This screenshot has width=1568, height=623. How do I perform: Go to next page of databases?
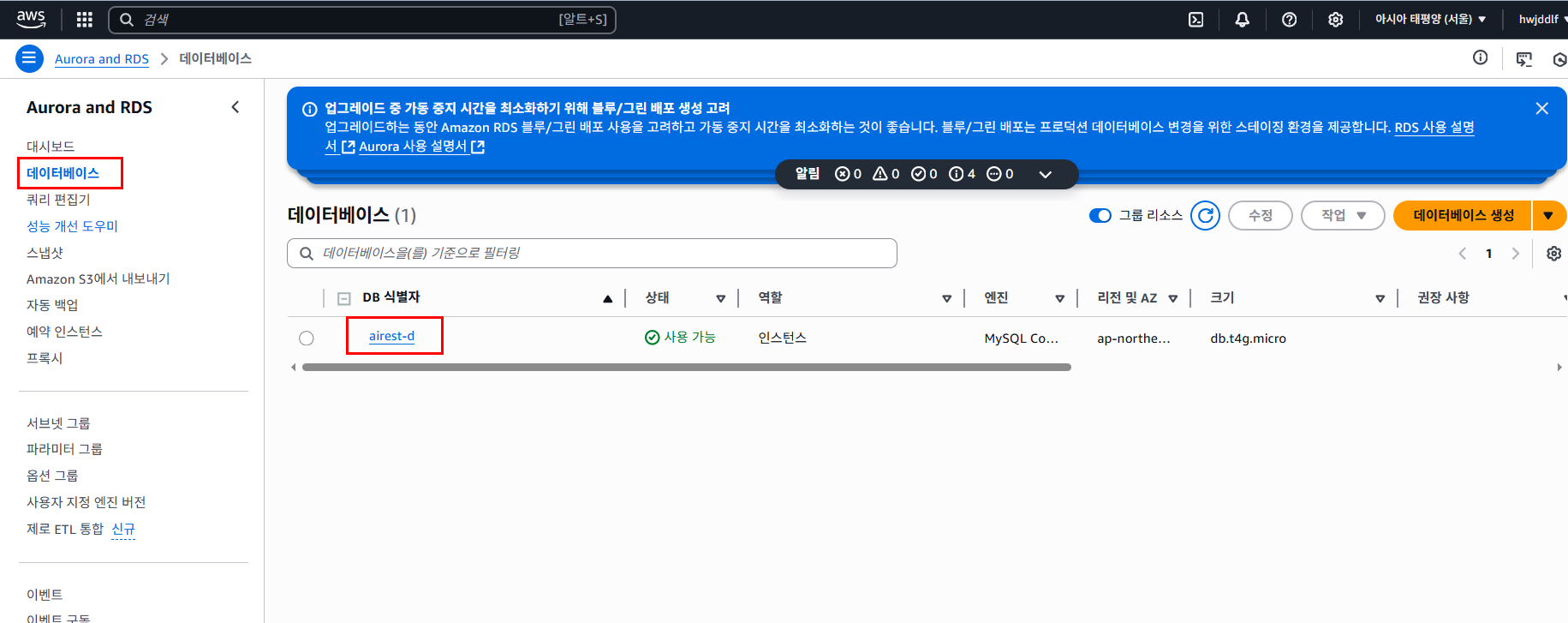click(1515, 254)
